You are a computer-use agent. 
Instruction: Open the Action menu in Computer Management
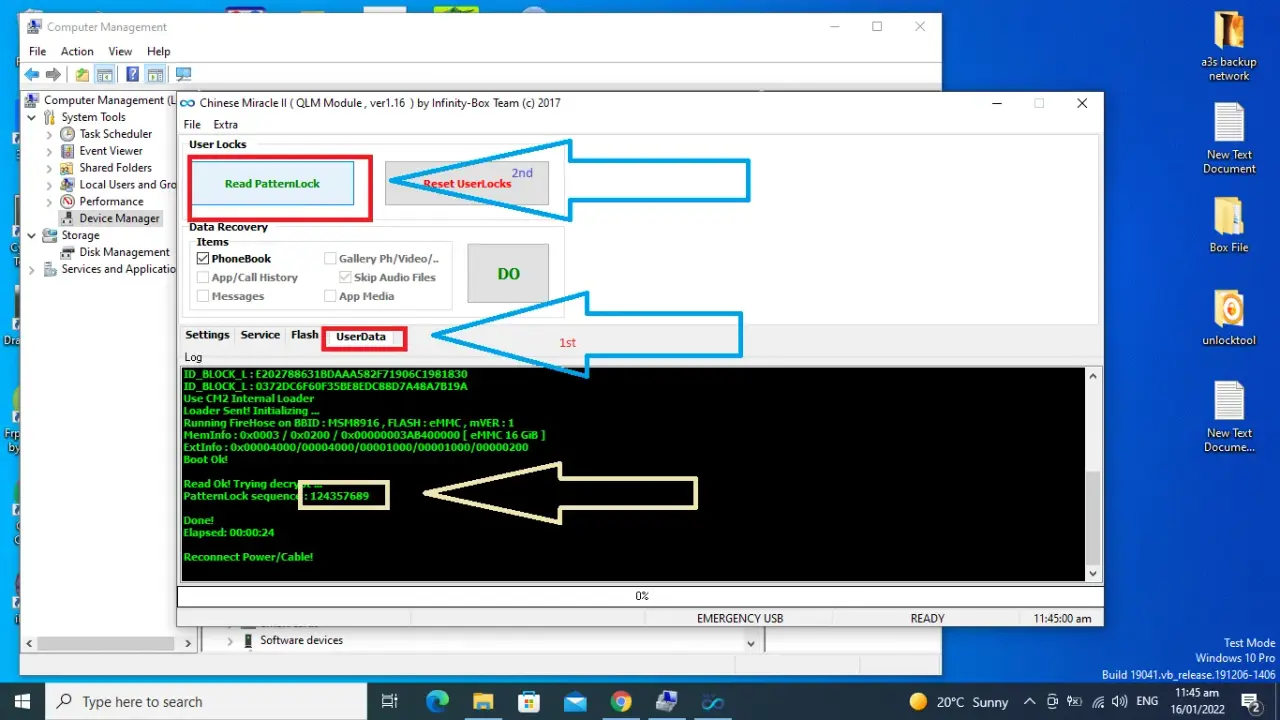77,51
